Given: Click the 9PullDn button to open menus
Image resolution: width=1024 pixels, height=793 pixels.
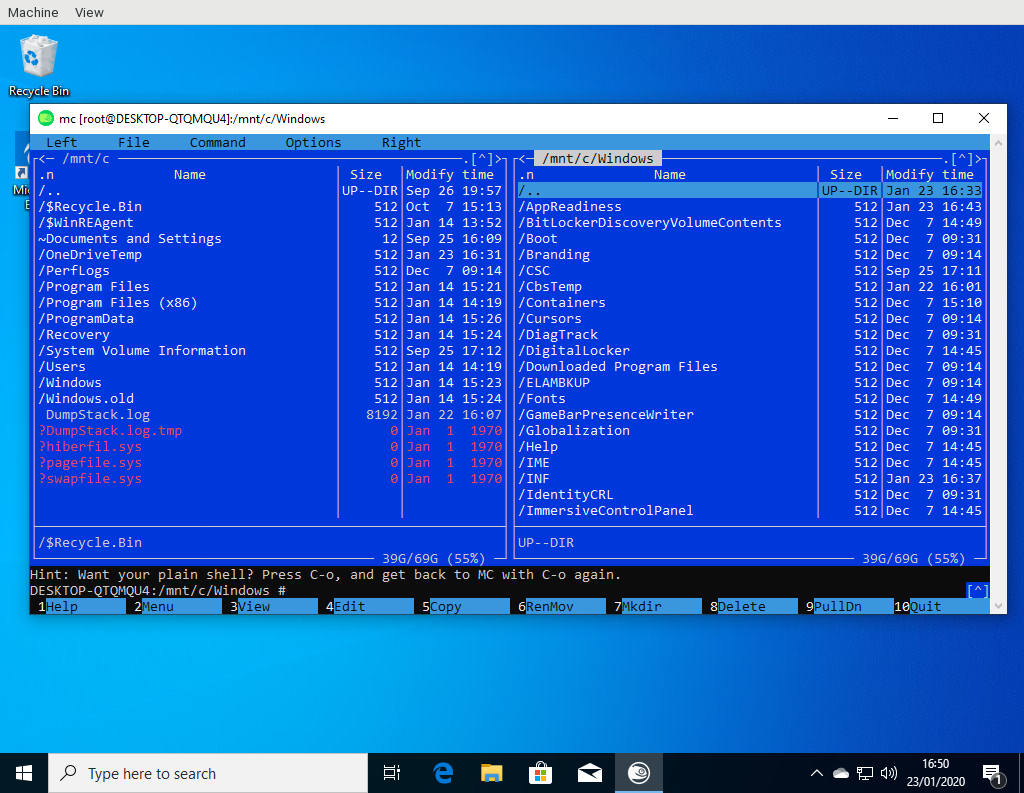Looking at the screenshot, I should coord(846,605).
